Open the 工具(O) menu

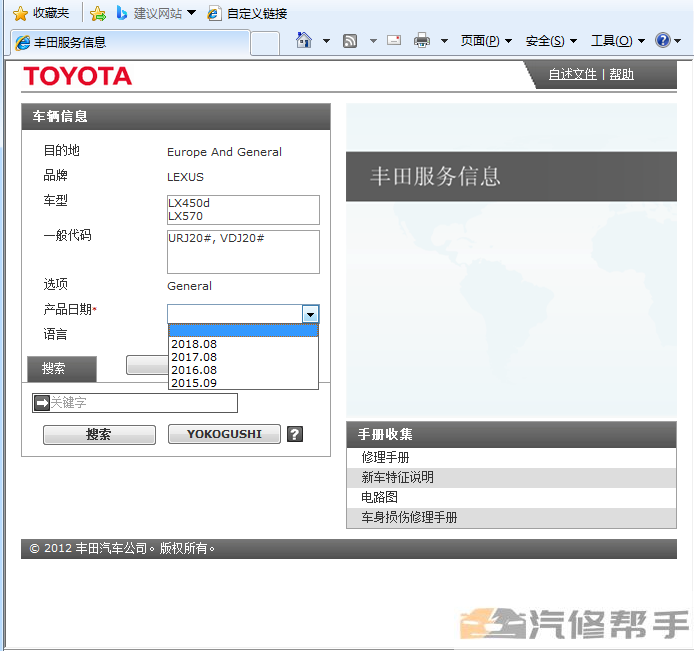point(618,41)
